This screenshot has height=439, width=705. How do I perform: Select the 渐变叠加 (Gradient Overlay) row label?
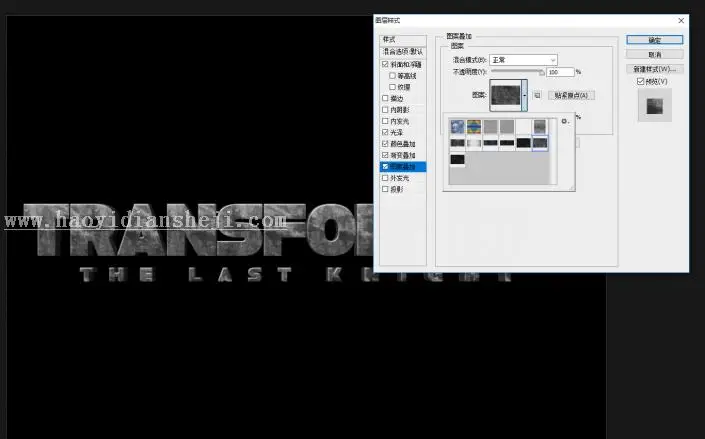[403, 155]
